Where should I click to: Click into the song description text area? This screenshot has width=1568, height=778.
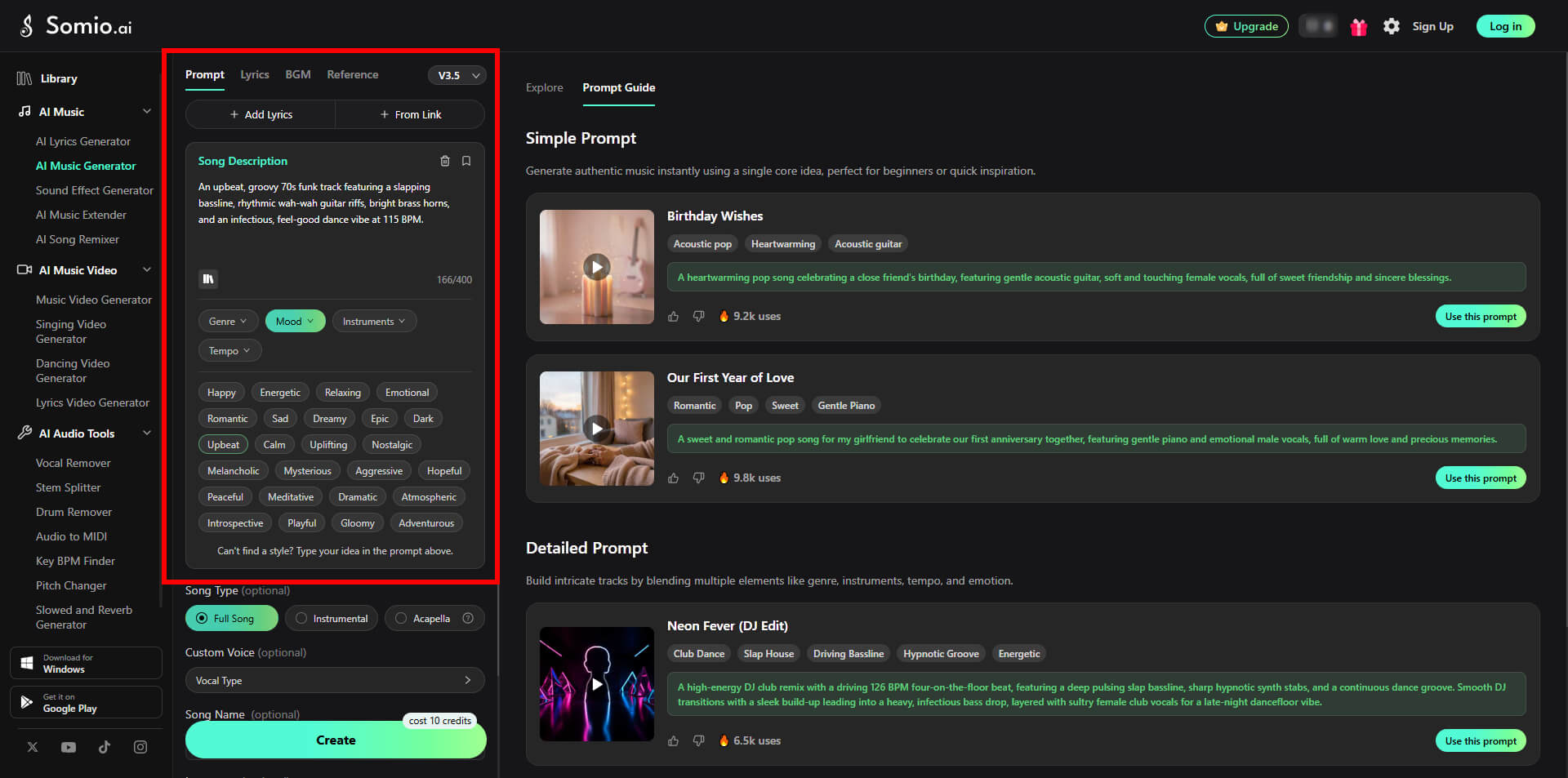pyautogui.click(x=335, y=220)
